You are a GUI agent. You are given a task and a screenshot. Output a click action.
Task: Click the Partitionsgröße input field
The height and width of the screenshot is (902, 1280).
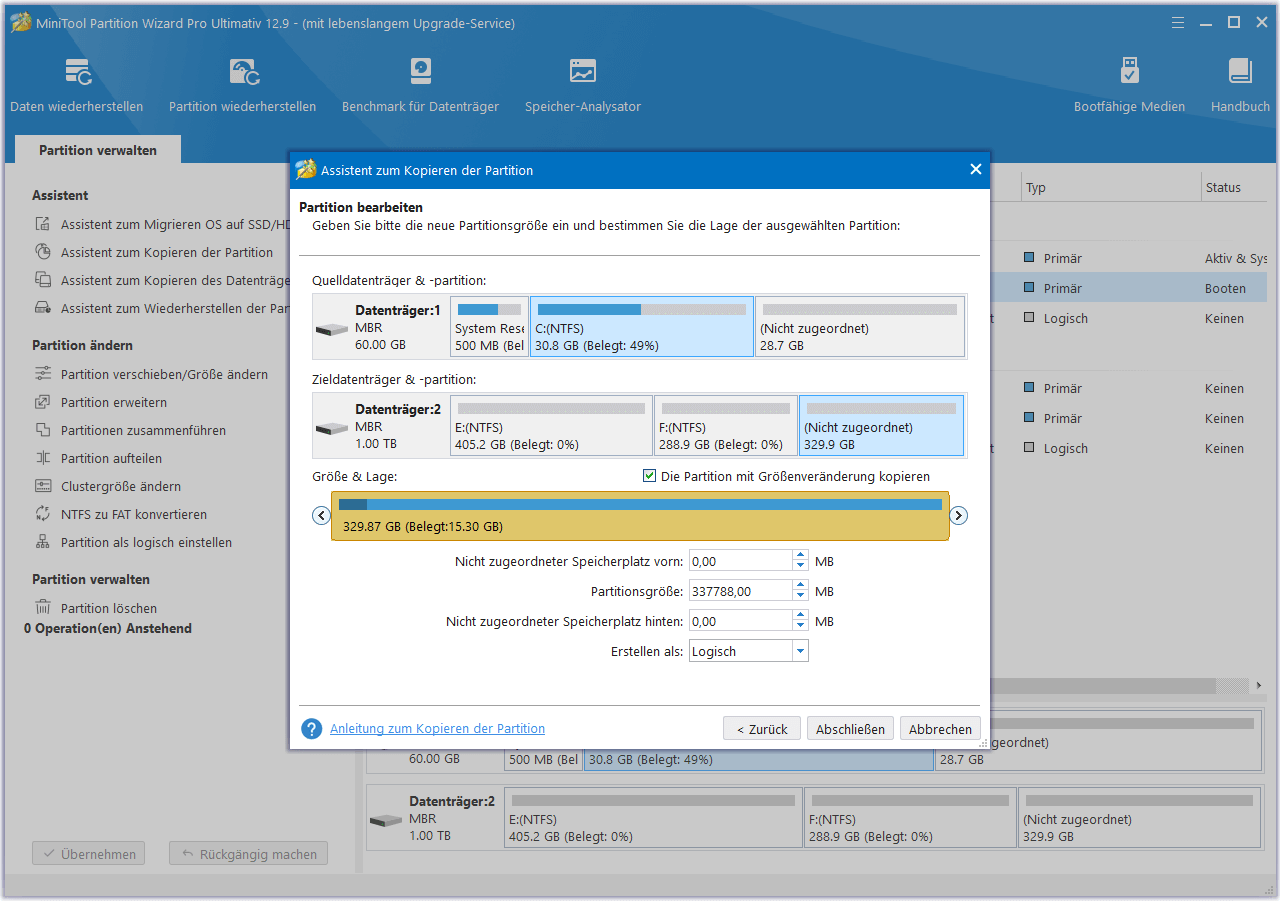click(x=741, y=591)
